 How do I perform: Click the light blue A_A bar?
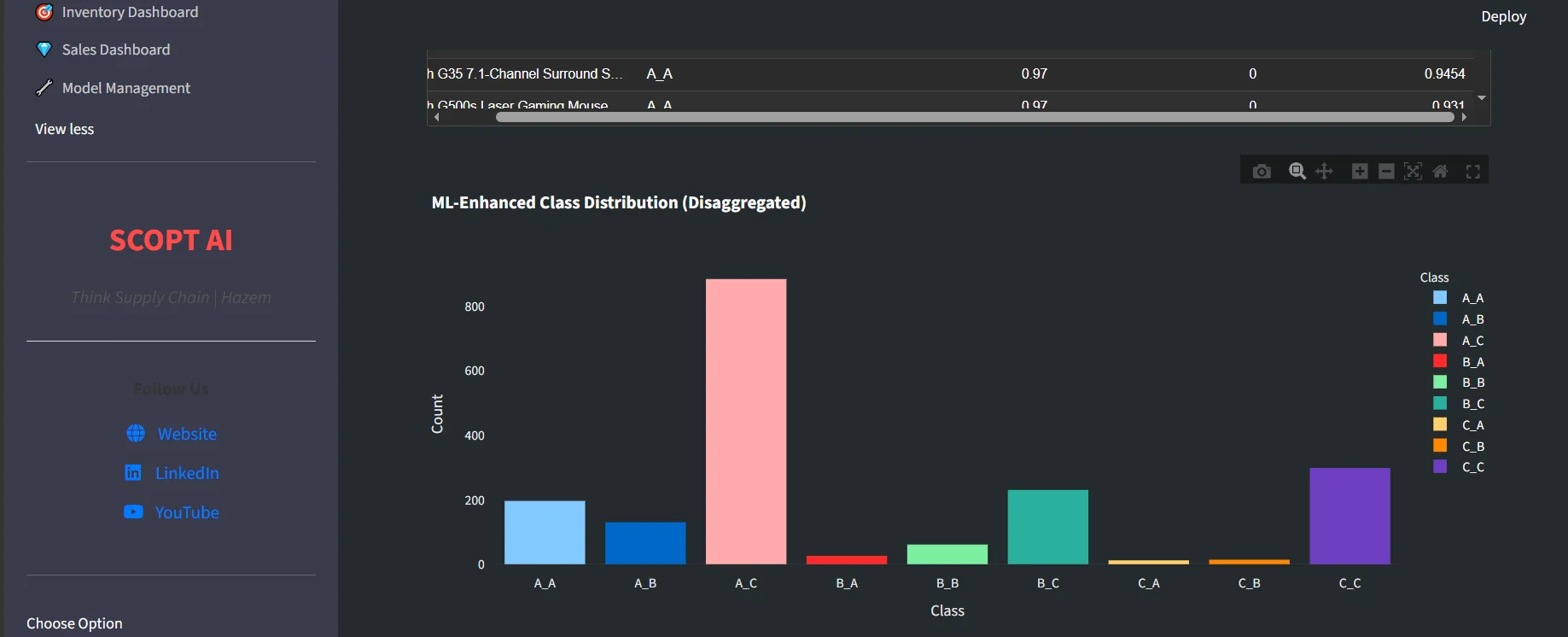pos(545,532)
